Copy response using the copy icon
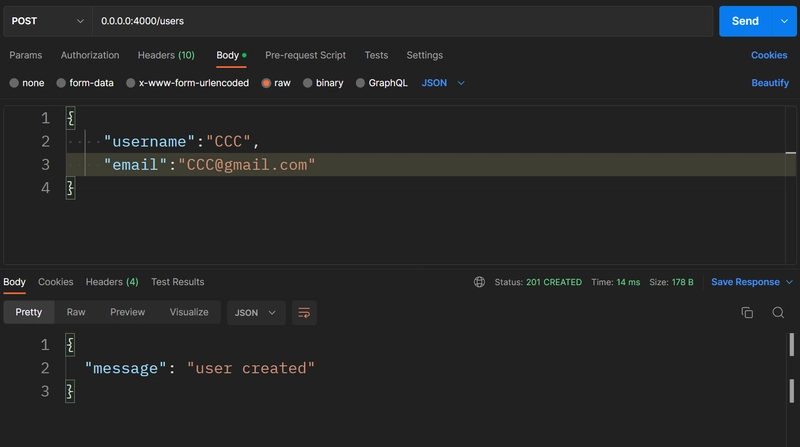800x447 pixels. click(747, 312)
